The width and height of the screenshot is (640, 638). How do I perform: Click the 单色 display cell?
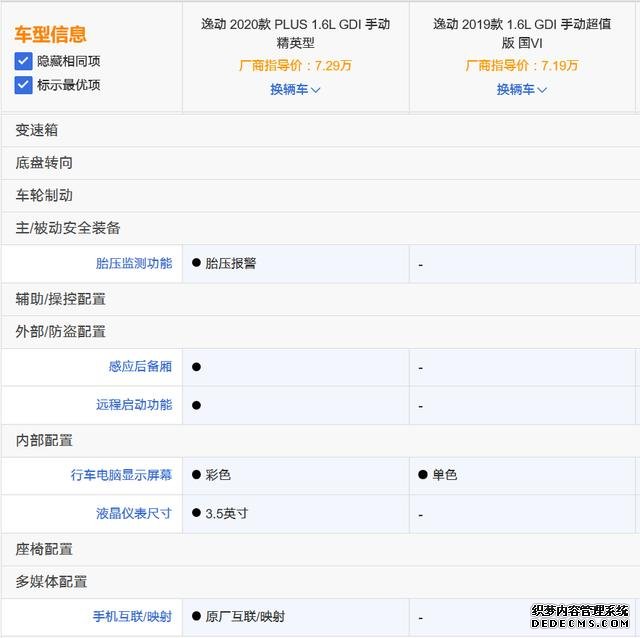(444, 475)
